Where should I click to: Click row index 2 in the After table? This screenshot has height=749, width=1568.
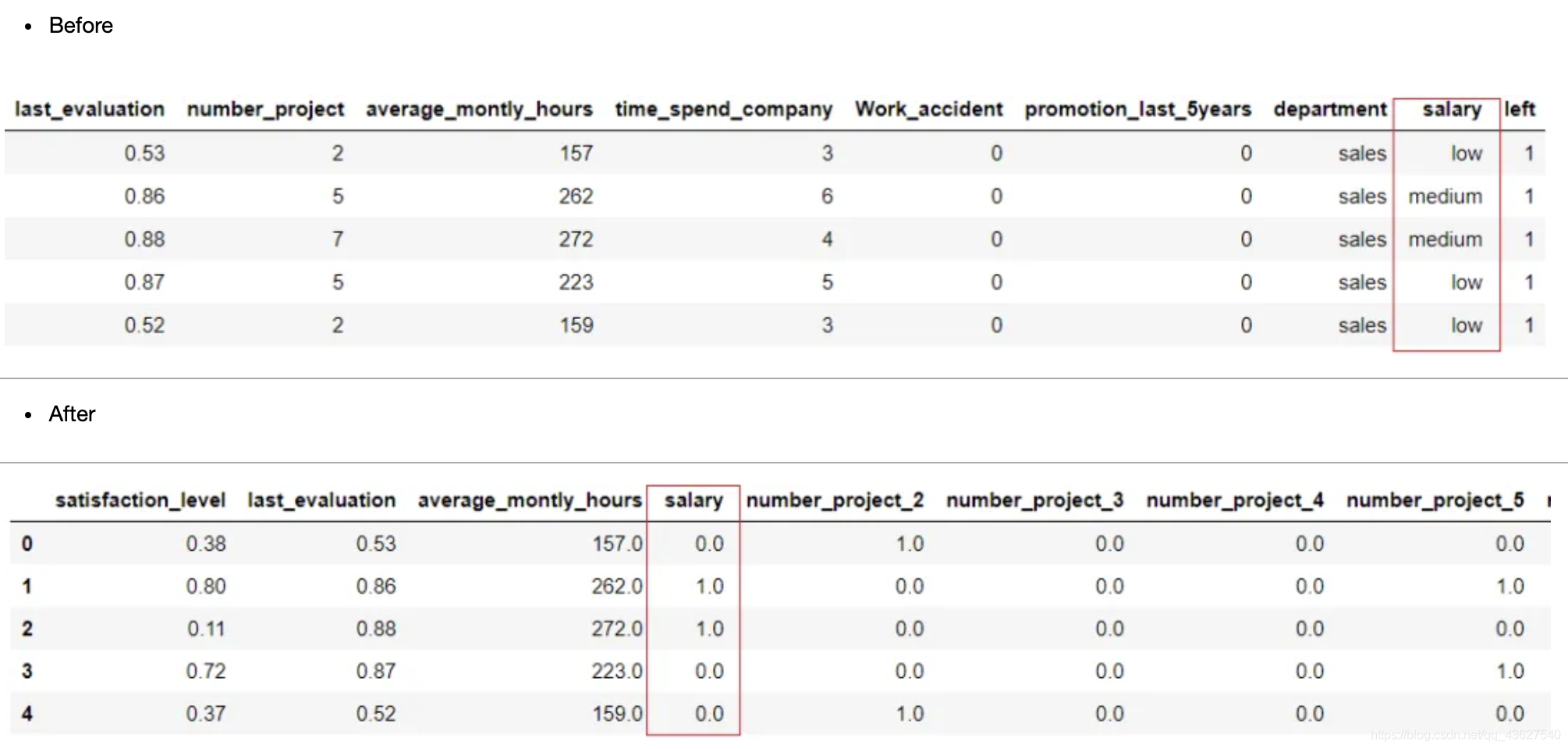pos(27,628)
